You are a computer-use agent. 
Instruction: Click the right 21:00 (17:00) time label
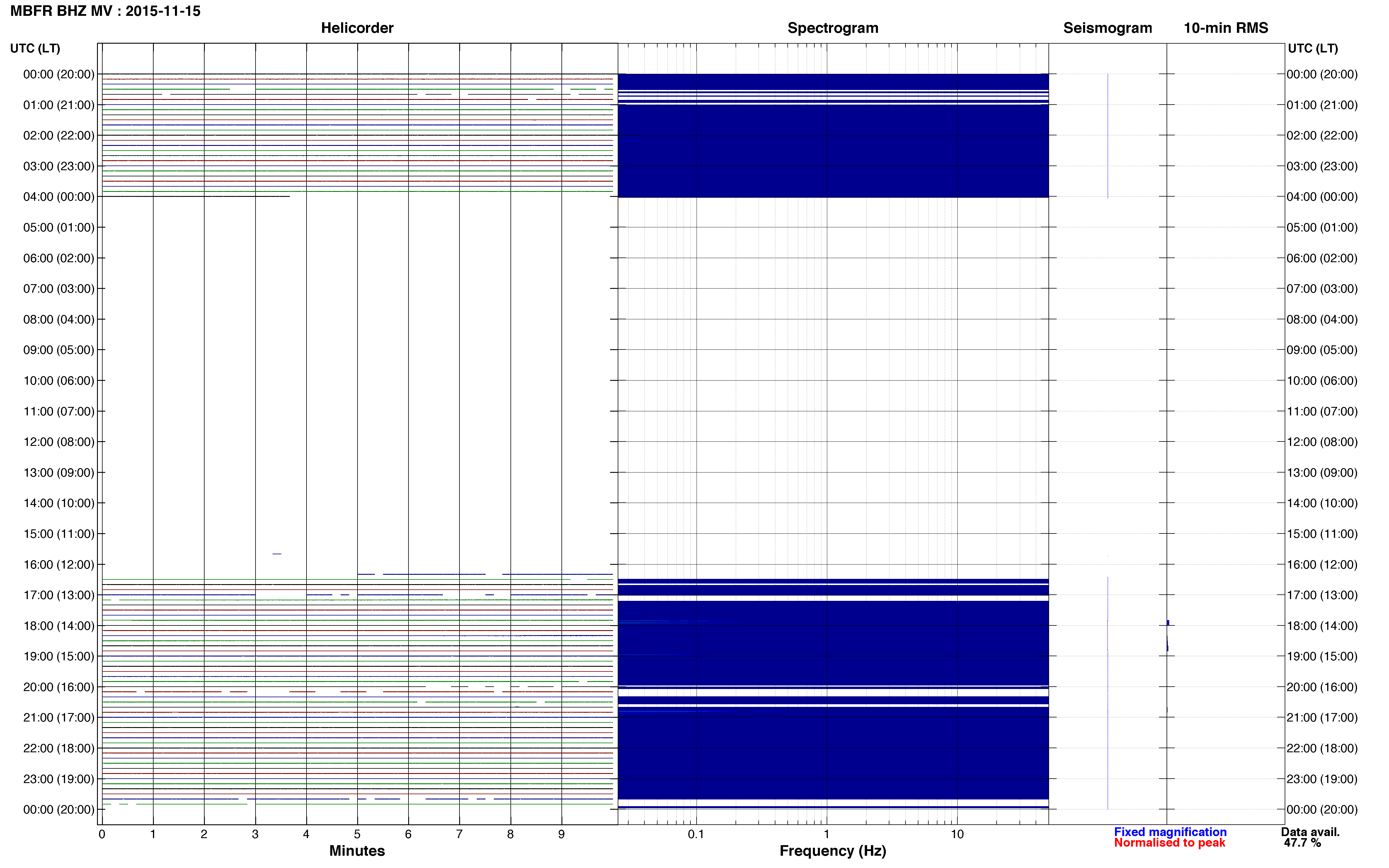click(1322, 718)
